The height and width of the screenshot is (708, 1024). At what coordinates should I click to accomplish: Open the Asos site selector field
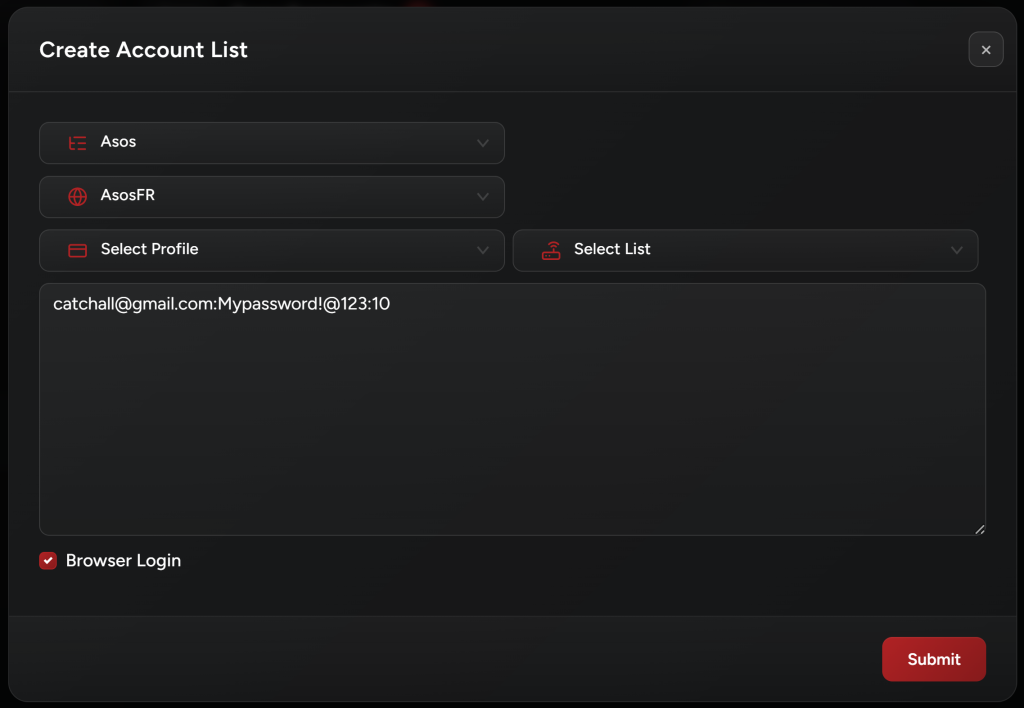pyautogui.click(x=270, y=143)
